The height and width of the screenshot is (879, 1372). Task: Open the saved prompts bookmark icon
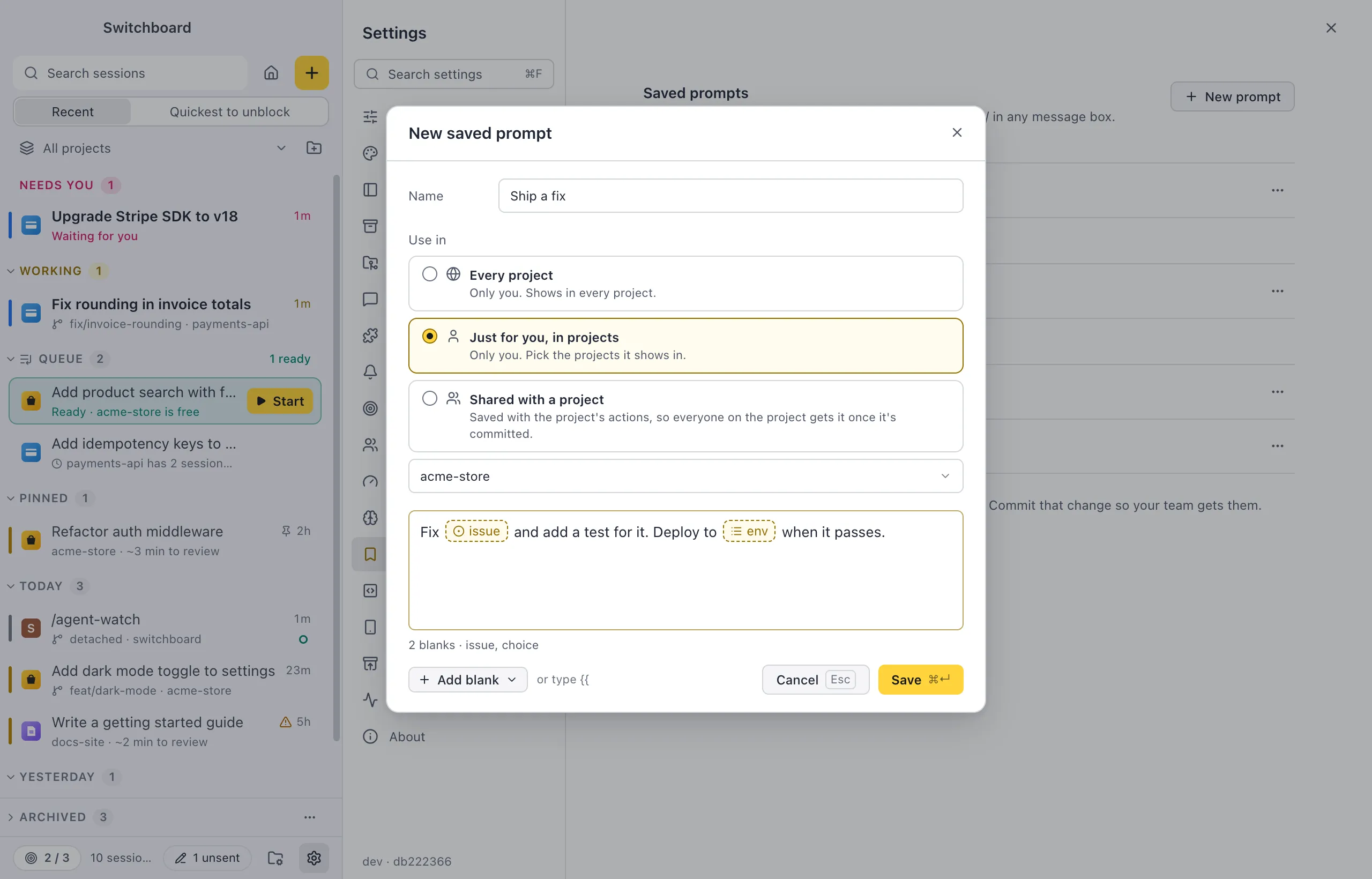370,554
